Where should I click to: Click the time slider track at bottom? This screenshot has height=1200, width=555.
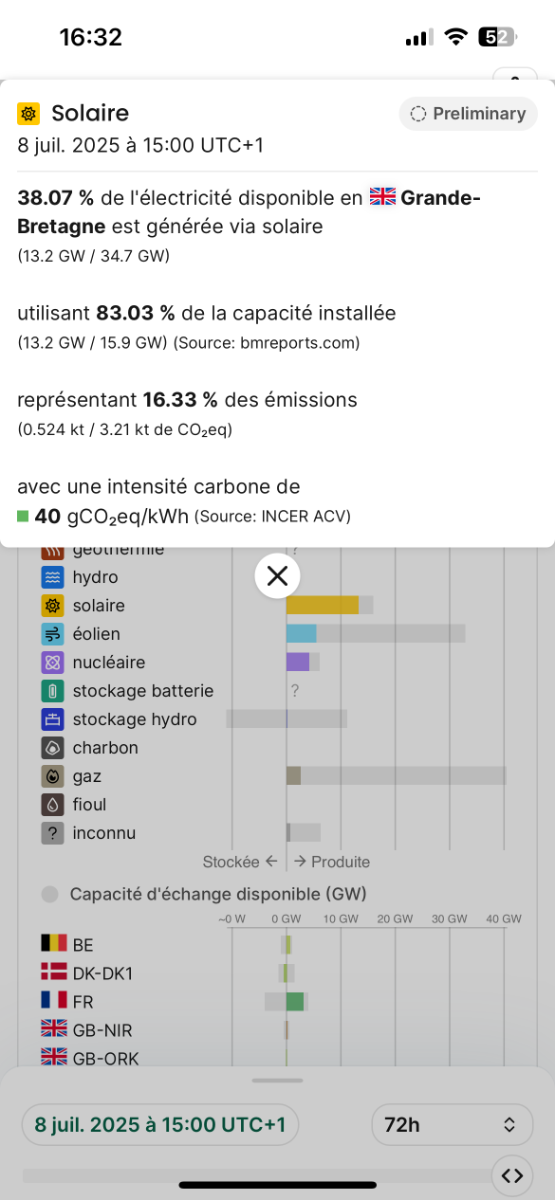(x=255, y=1176)
